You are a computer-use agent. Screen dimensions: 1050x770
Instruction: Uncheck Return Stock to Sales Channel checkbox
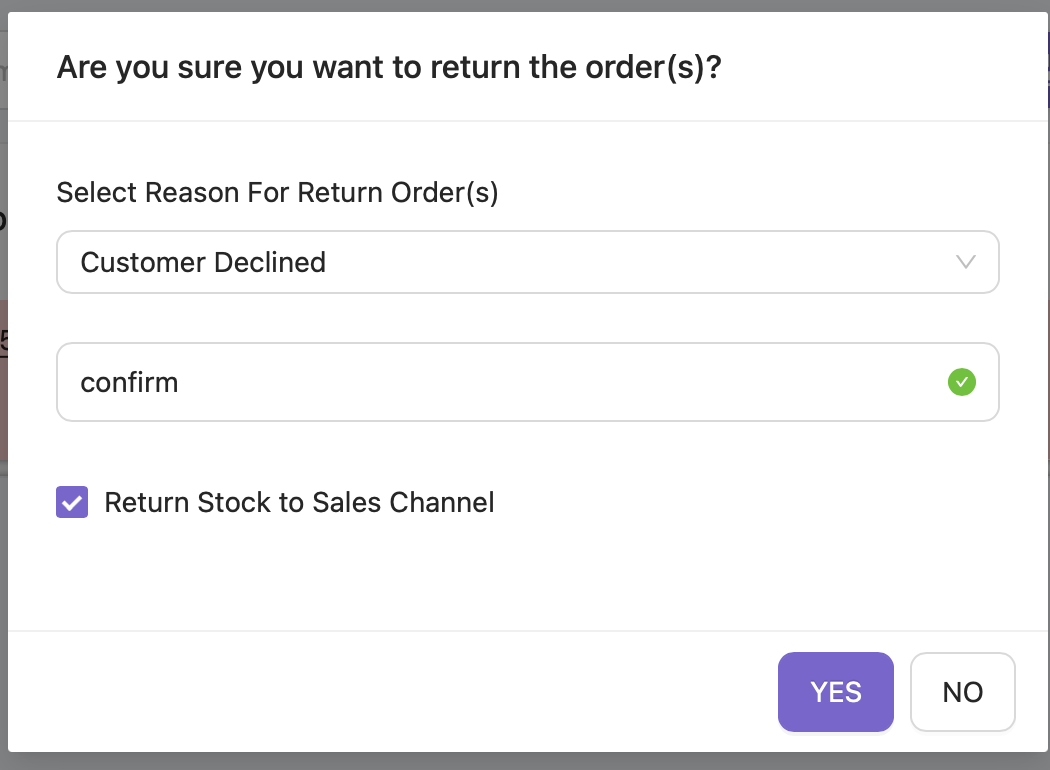72,502
